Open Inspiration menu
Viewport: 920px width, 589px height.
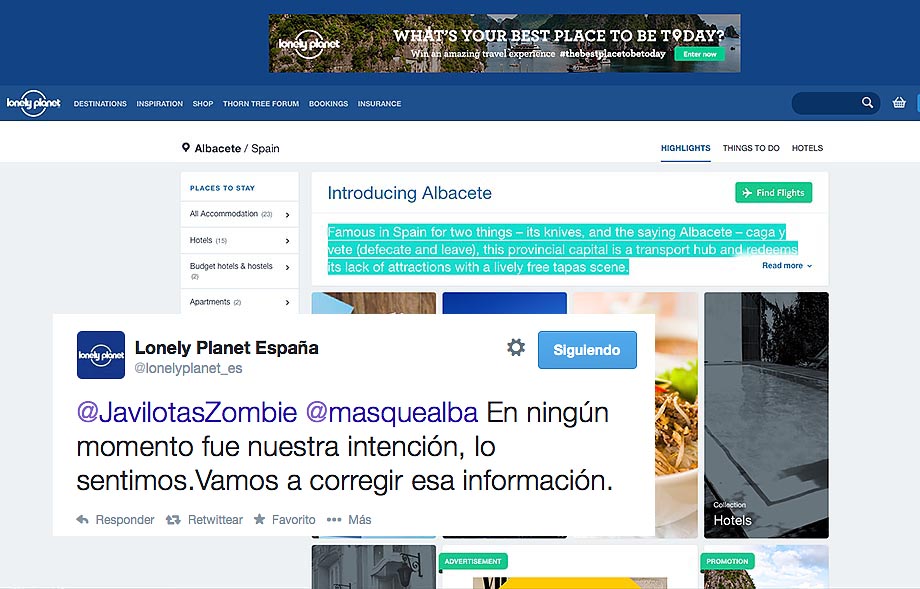160,103
